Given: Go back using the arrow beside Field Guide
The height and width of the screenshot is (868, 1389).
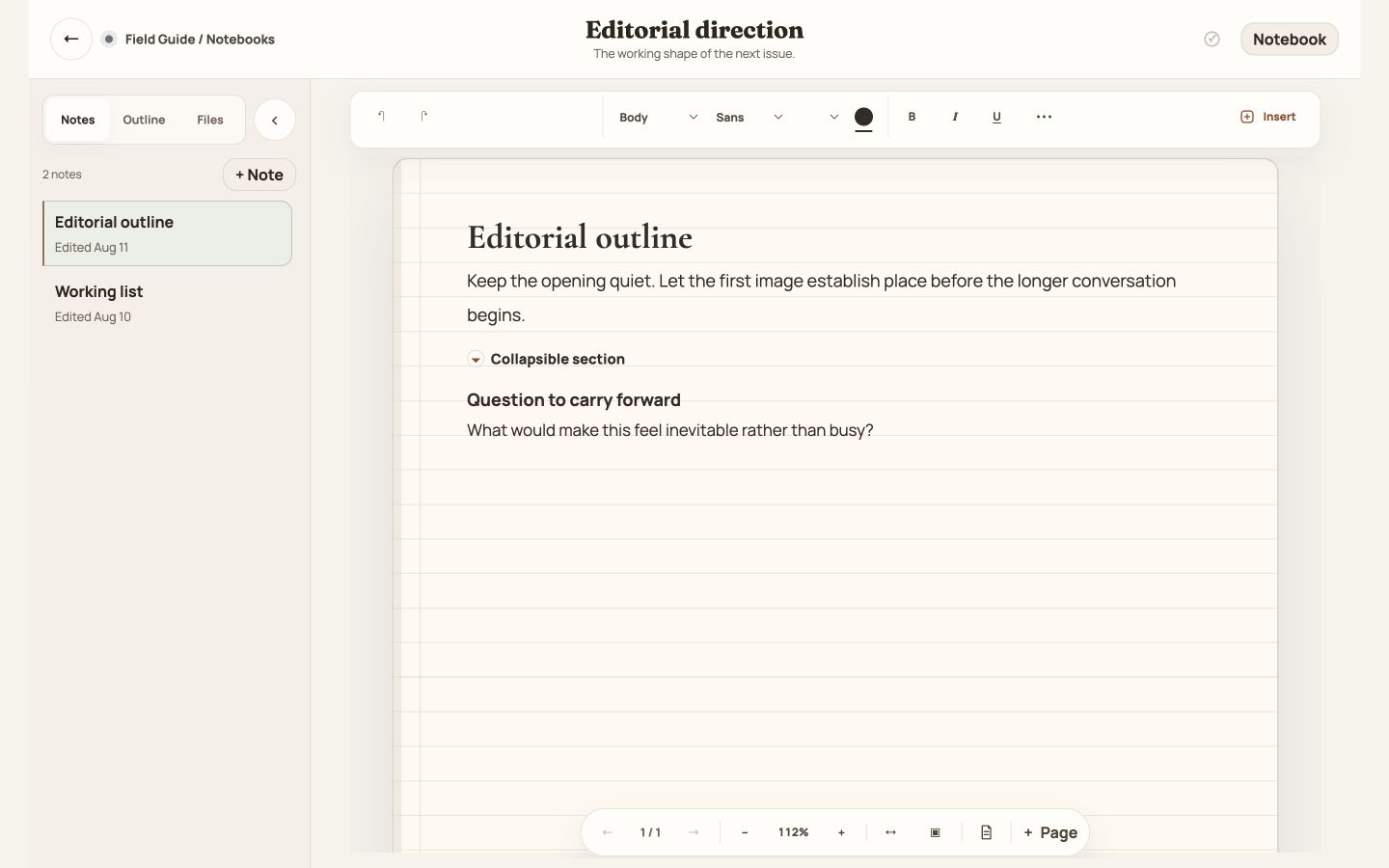Looking at the screenshot, I should click(x=71, y=40).
